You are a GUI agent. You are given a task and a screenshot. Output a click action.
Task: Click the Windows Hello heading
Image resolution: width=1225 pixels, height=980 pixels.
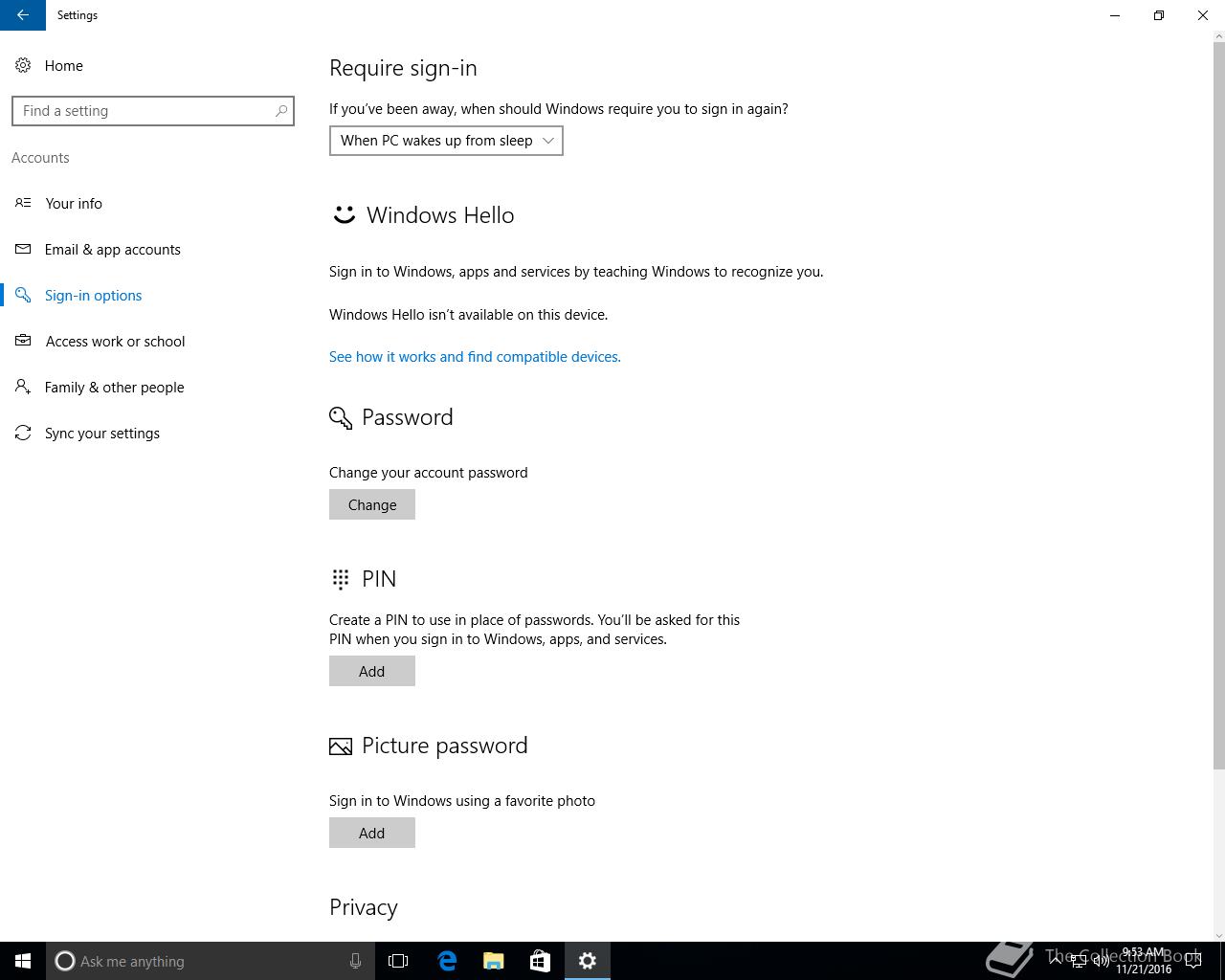tap(440, 215)
